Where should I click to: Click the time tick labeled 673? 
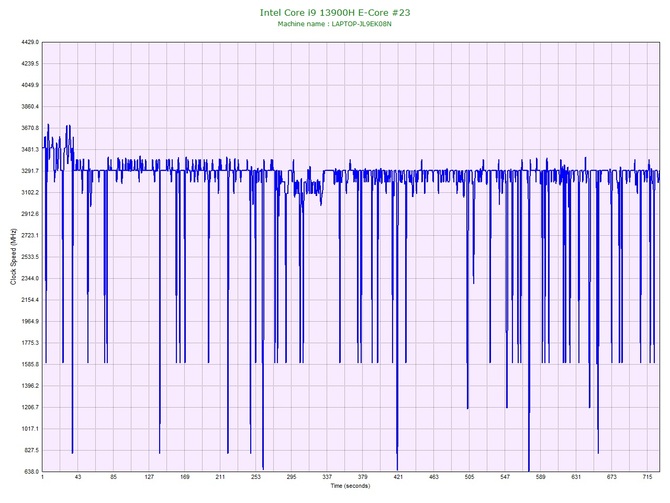point(611,477)
